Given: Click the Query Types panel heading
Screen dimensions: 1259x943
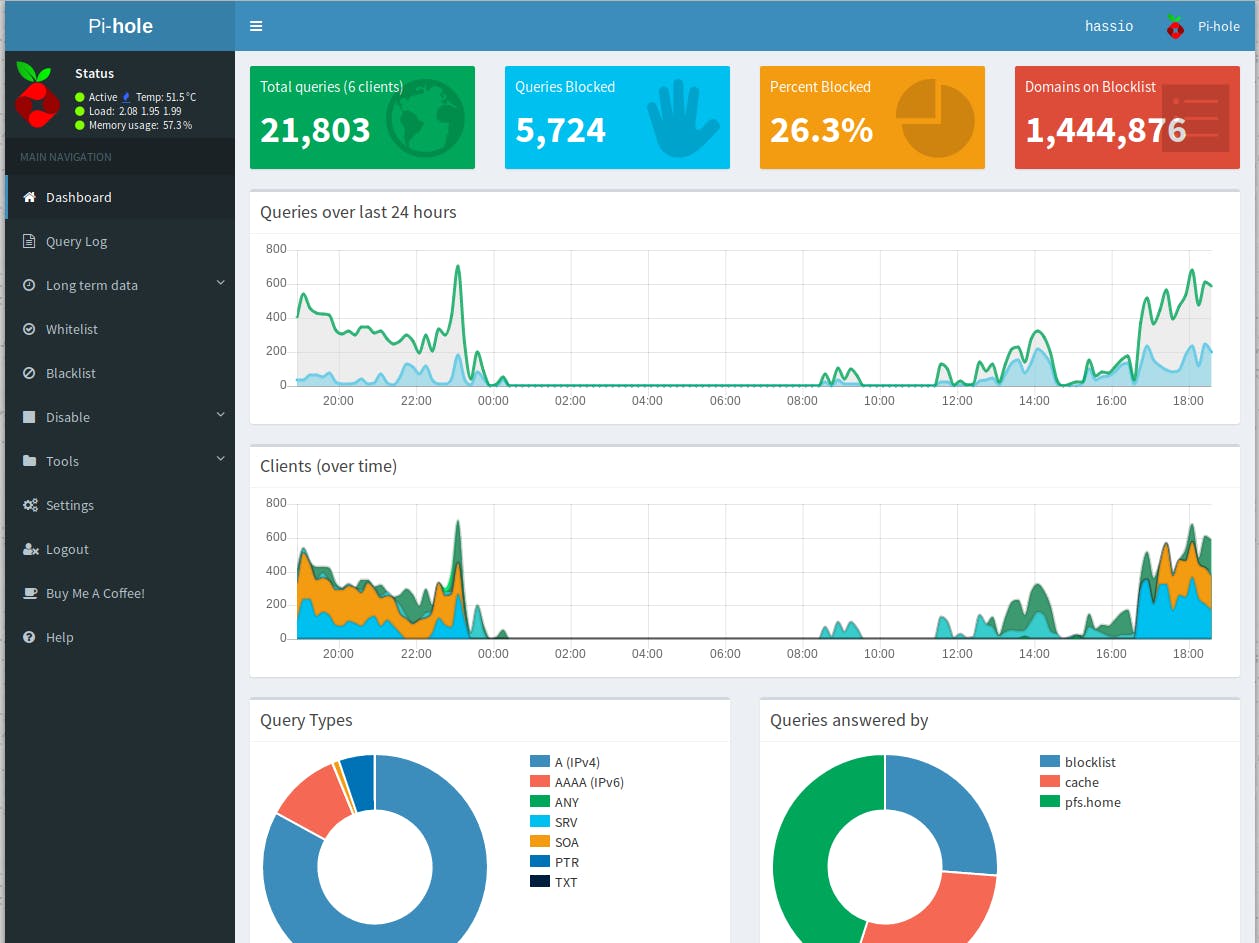Looking at the screenshot, I should coord(306,720).
